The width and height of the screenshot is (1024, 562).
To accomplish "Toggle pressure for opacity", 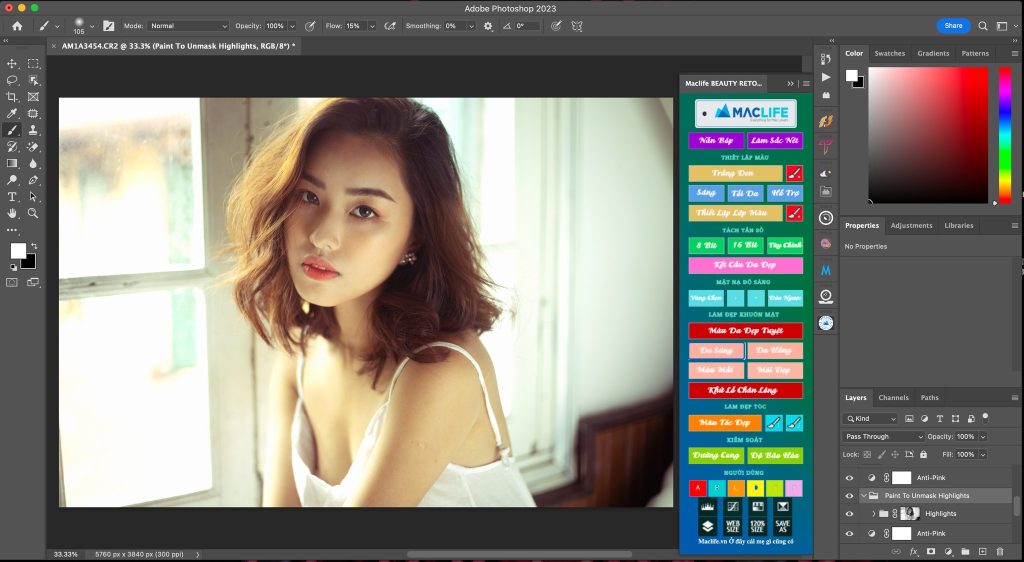I will [310, 26].
